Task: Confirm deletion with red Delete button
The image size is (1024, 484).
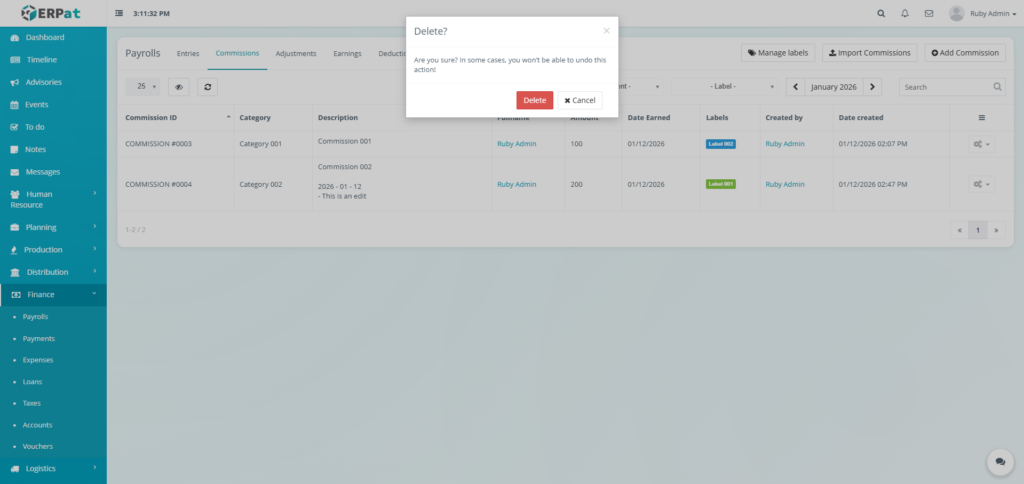Action: (x=534, y=100)
